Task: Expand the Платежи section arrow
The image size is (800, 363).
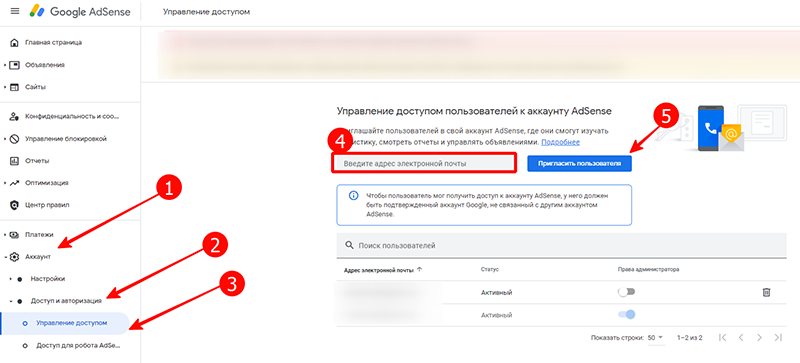Action: point(5,235)
